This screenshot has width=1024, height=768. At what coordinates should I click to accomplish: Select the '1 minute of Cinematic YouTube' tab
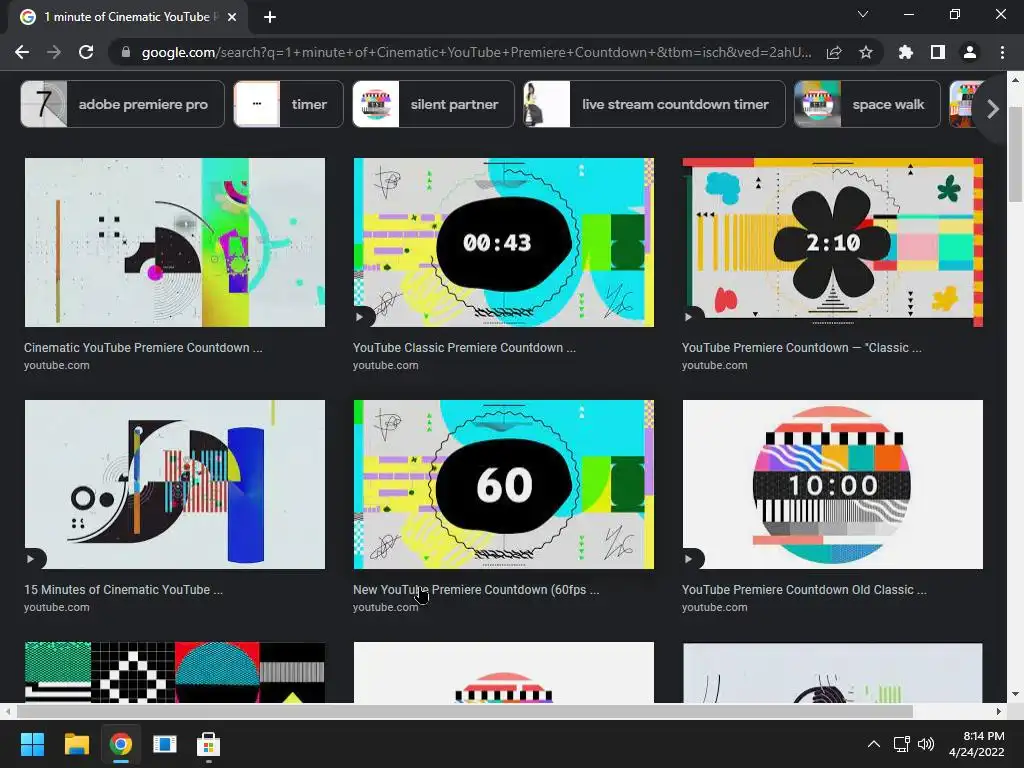pyautogui.click(x=127, y=17)
